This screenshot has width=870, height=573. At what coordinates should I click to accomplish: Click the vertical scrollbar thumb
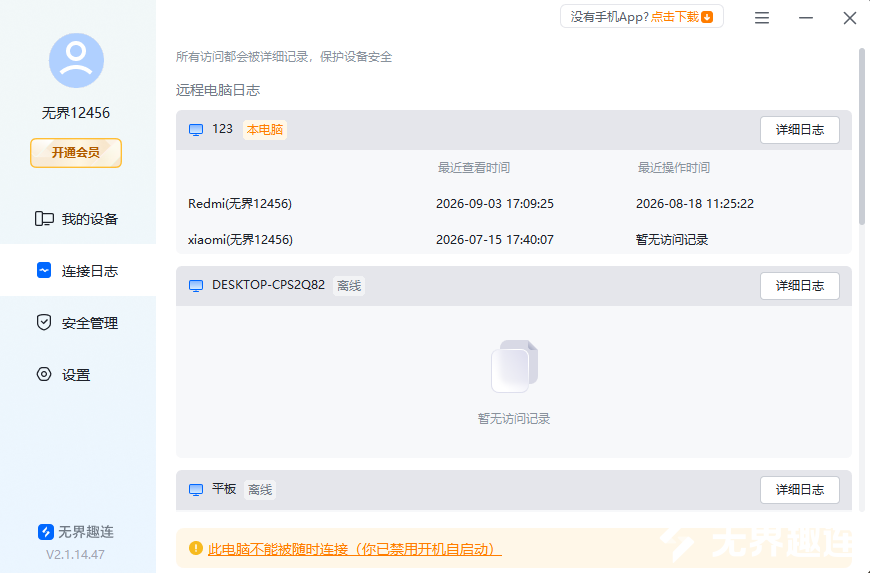[862, 136]
